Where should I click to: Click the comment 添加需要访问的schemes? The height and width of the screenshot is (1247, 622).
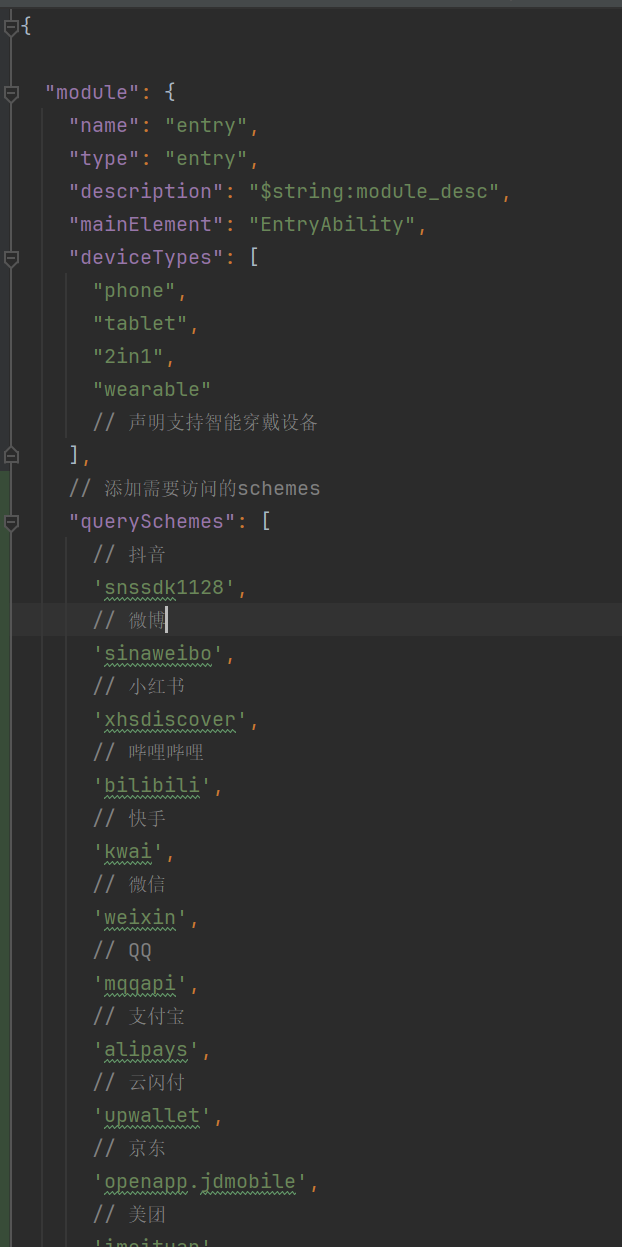coord(194,489)
